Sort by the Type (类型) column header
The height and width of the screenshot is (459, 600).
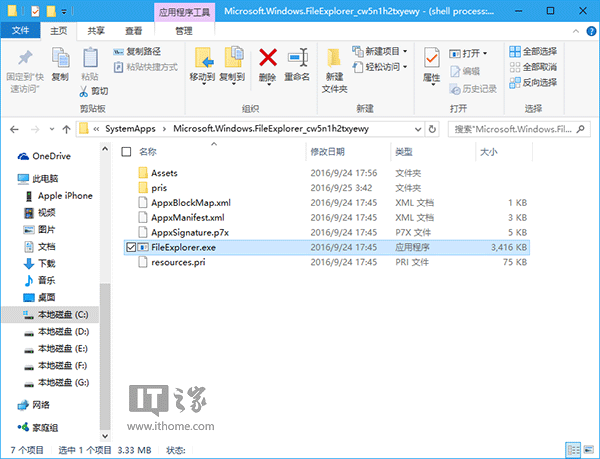pyautogui.click(x=404, y=152)
